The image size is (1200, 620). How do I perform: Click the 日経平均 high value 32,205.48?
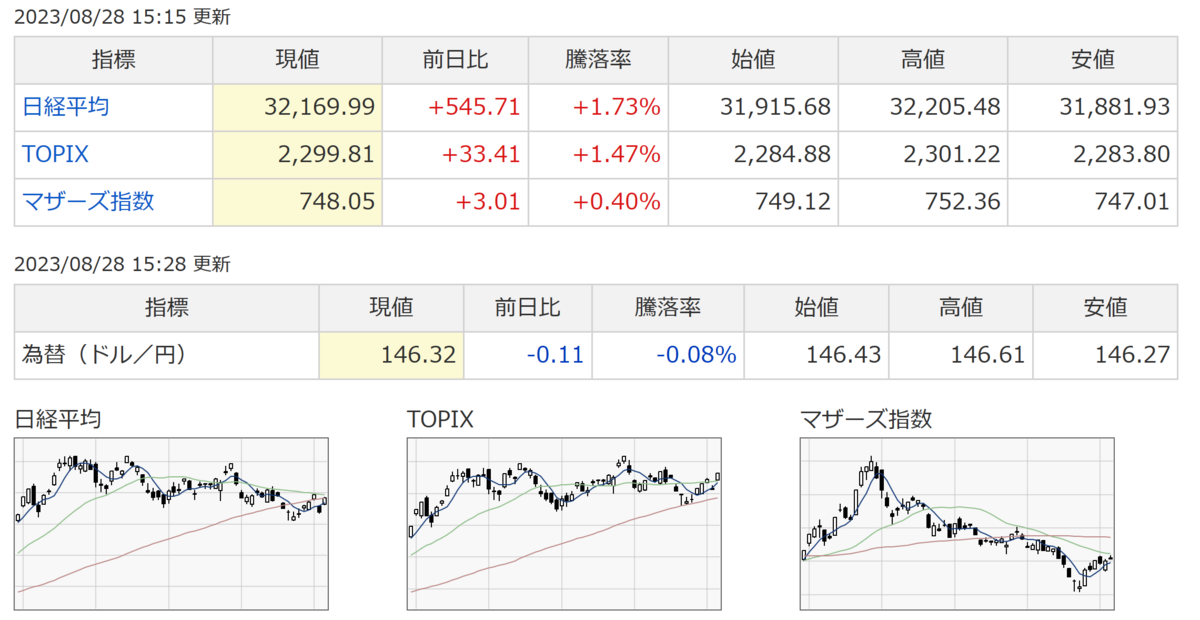(x=940, y=107)
